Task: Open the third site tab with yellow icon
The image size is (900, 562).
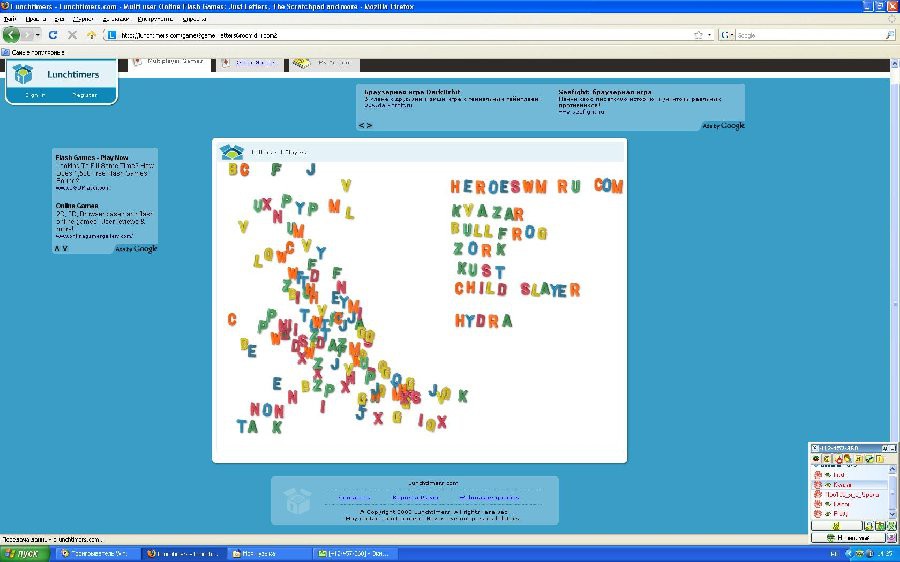Action: pos(324,63)
